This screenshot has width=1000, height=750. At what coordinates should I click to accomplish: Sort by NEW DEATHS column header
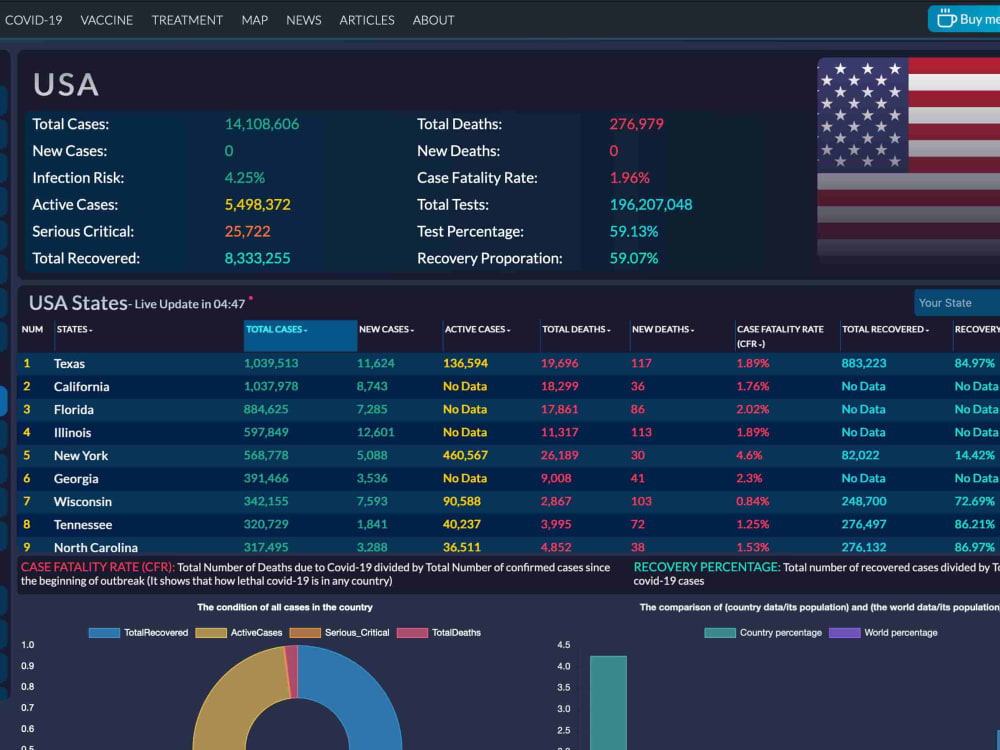click(x=663, y=330)
